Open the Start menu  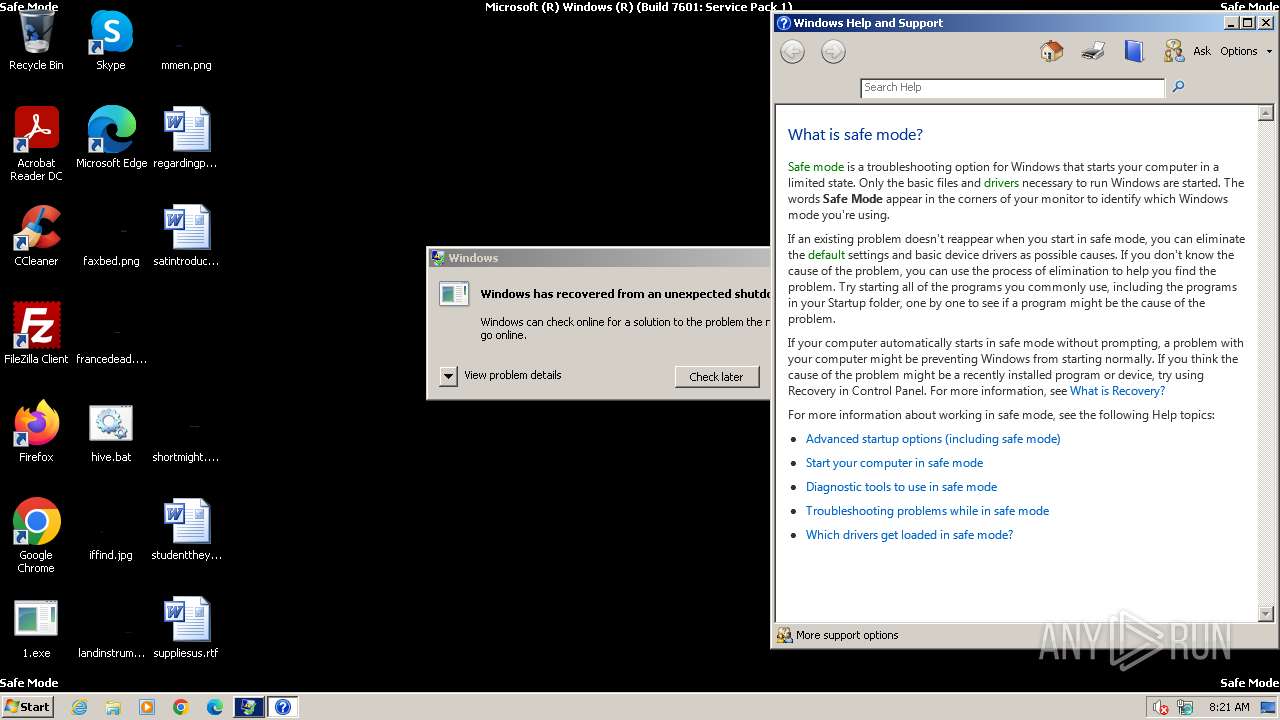pos(27,706)
